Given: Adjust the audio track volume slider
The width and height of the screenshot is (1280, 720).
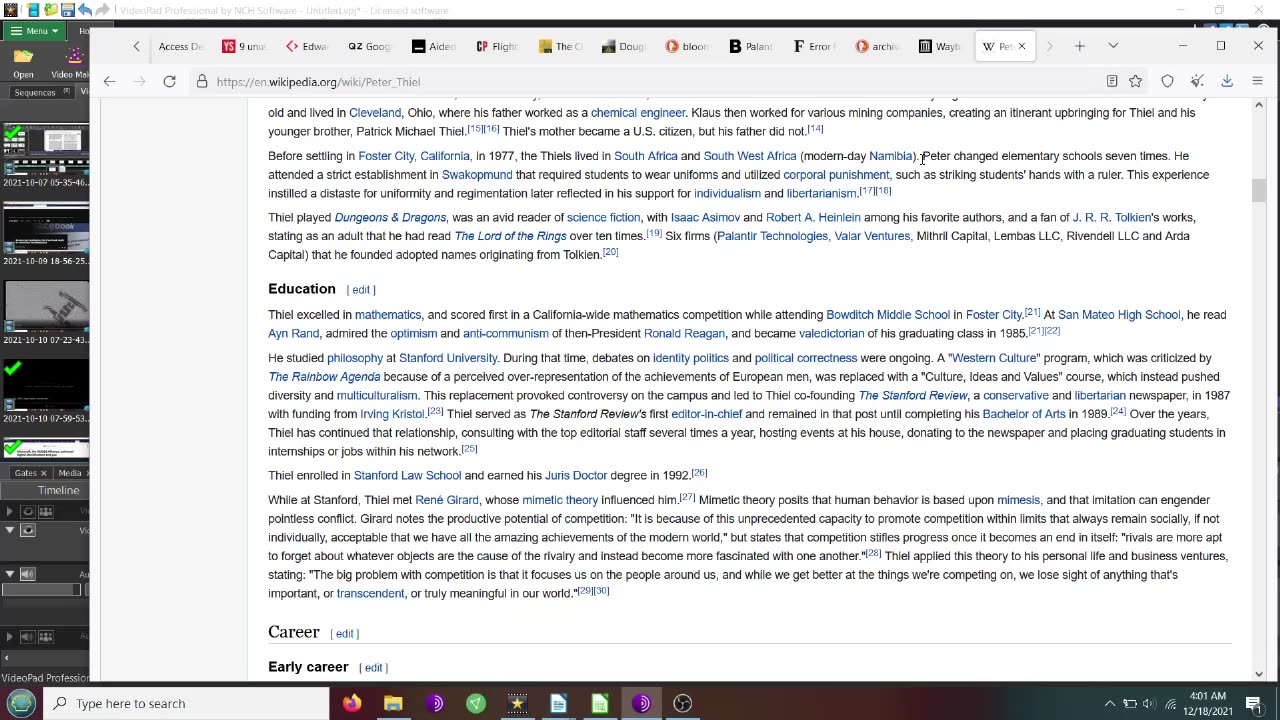Looking at the screenshot, I should 41,589.
